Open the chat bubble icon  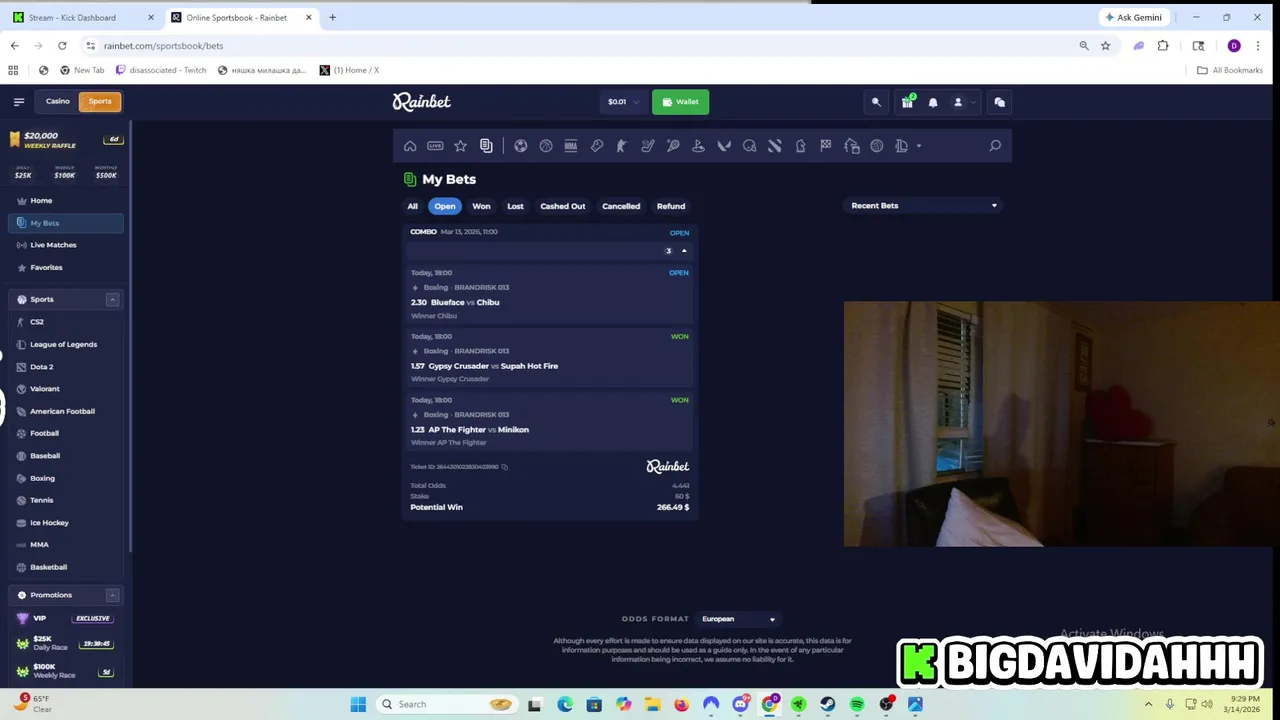[x=999, y=102]
